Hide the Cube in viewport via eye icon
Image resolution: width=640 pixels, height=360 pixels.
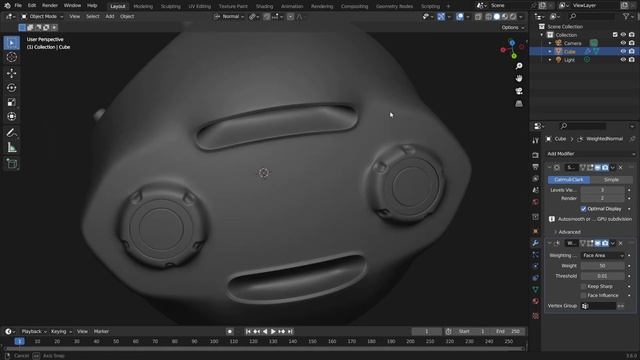(x=623, y=51)
